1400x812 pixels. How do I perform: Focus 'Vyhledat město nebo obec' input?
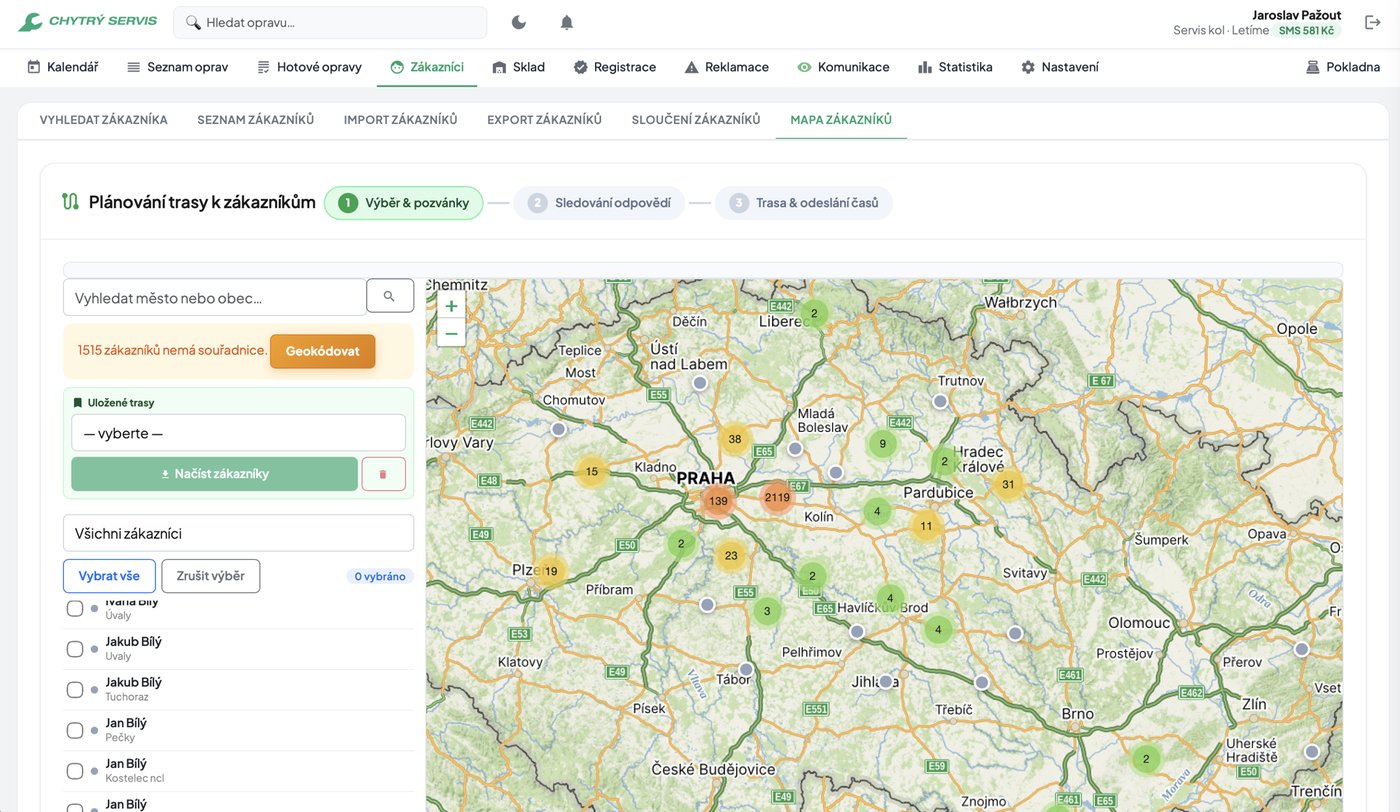214,297
